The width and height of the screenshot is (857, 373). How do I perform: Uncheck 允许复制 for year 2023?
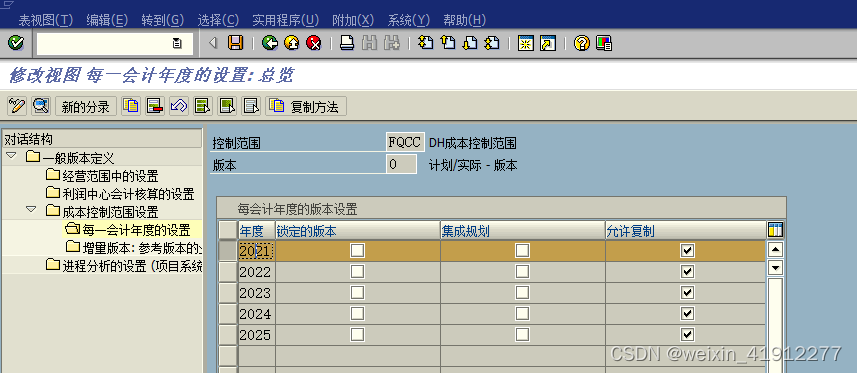click(x=688, y=293)
